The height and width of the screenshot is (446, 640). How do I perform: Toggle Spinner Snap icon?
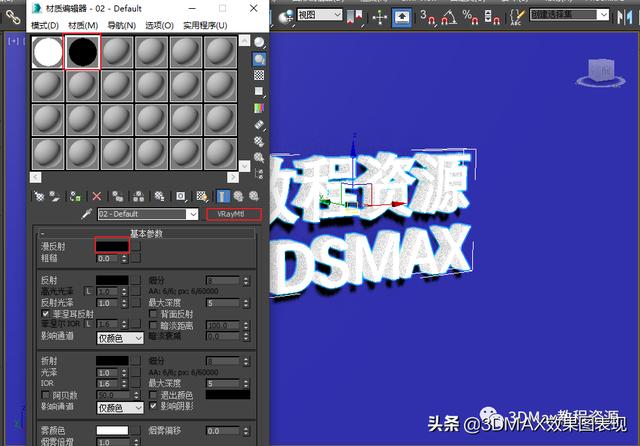pos(491,17)
